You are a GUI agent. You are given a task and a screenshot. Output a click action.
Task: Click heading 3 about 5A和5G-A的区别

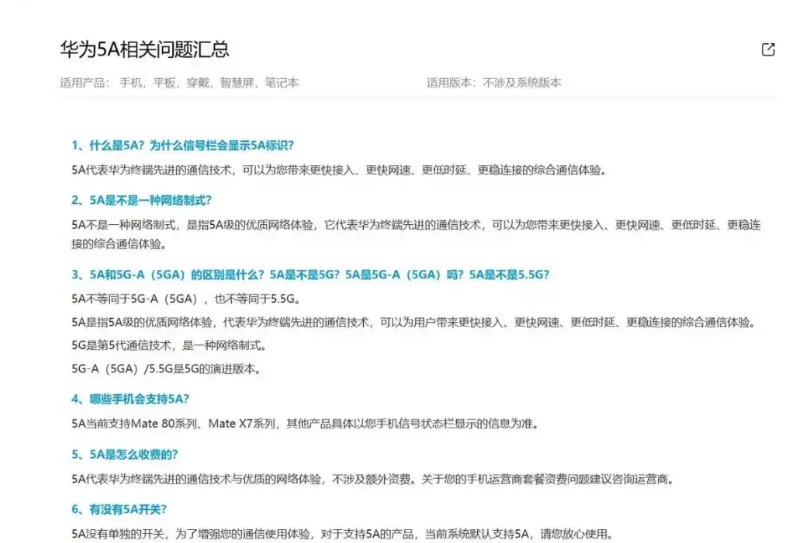coord(310,275)
